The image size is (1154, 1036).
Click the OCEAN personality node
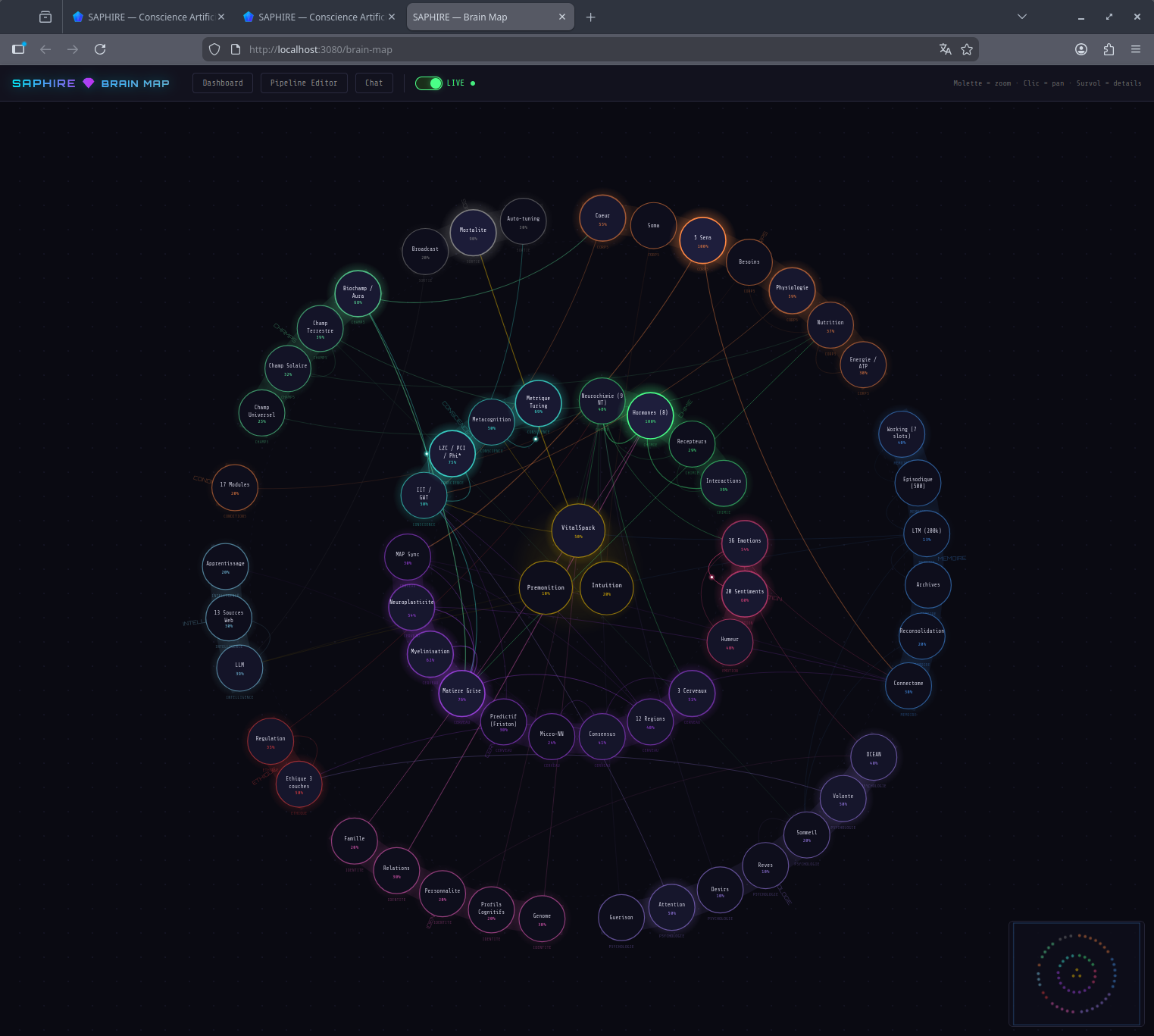pos(873,757)
